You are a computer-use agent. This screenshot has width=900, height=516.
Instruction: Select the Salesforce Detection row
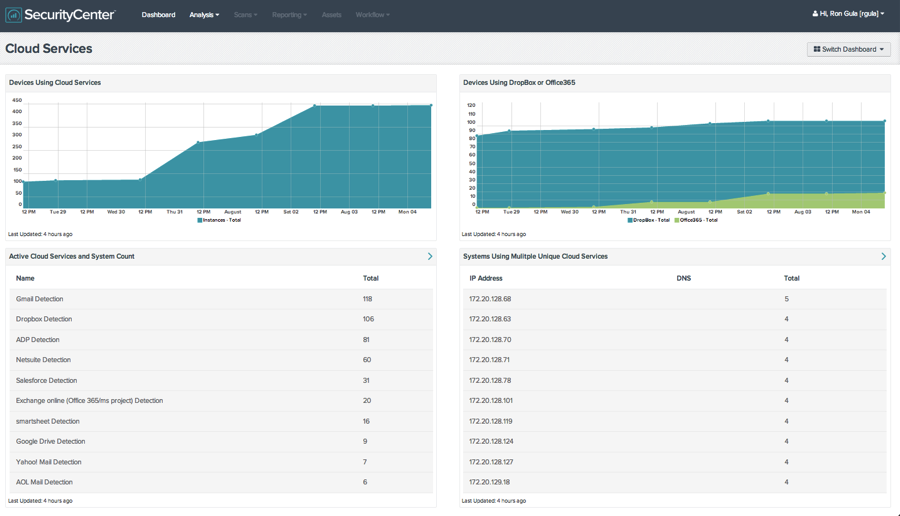pos(221,381)
